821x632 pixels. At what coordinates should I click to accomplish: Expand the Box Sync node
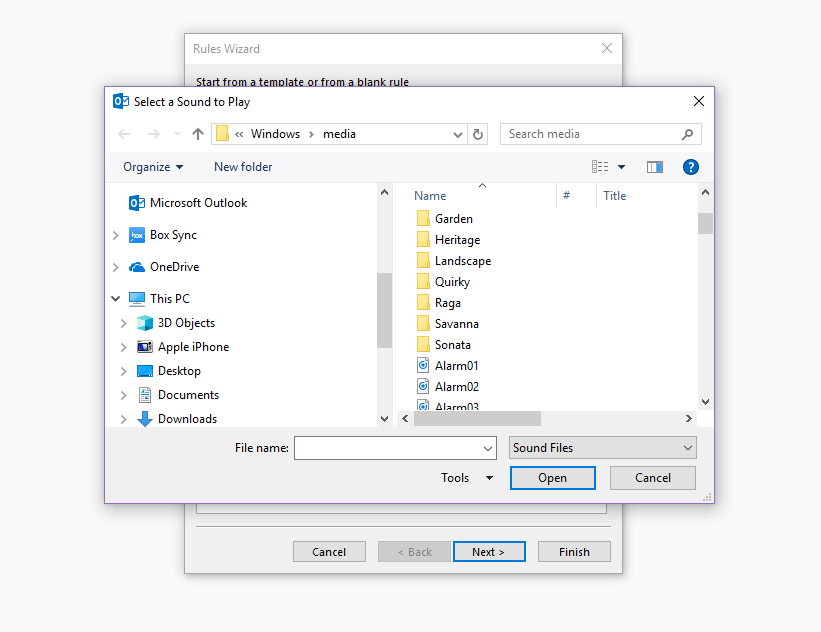coord(116,236)
